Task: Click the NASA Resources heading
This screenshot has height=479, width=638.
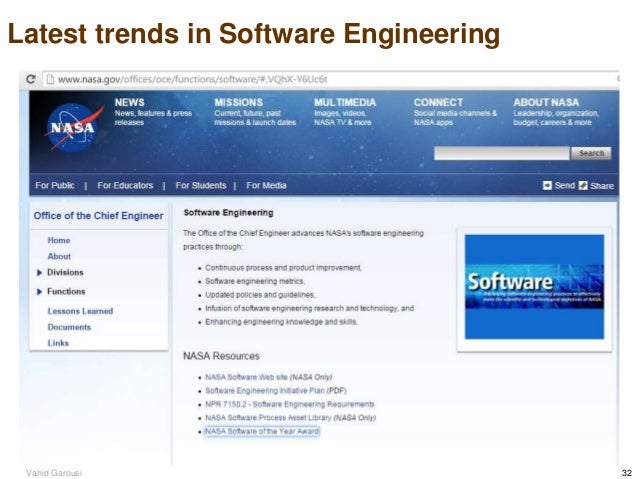Action: (x=221, y=356)
